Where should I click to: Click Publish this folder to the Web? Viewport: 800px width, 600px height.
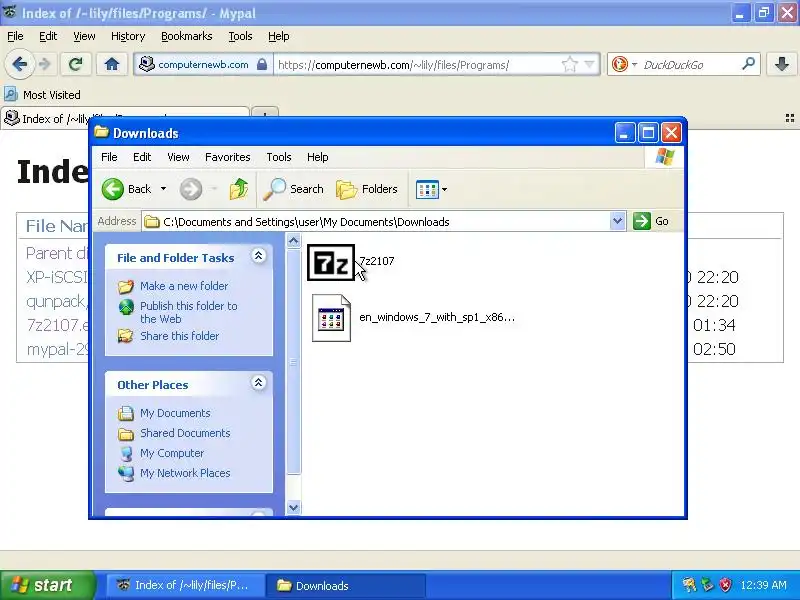189,312
